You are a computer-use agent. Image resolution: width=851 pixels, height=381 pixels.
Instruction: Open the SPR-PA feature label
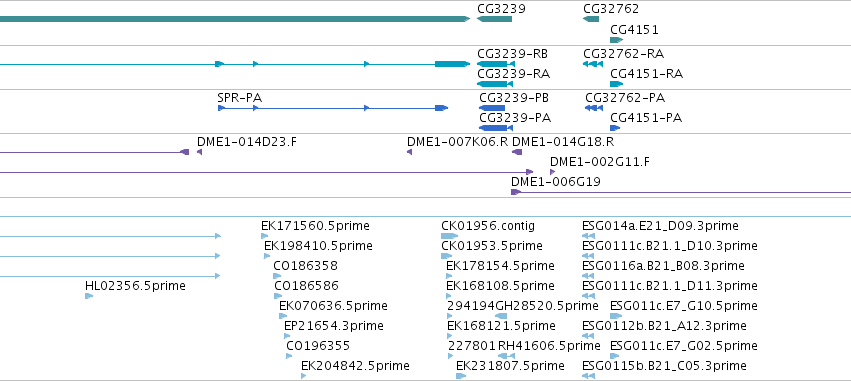pyautogui.click(x=239, y=98)
